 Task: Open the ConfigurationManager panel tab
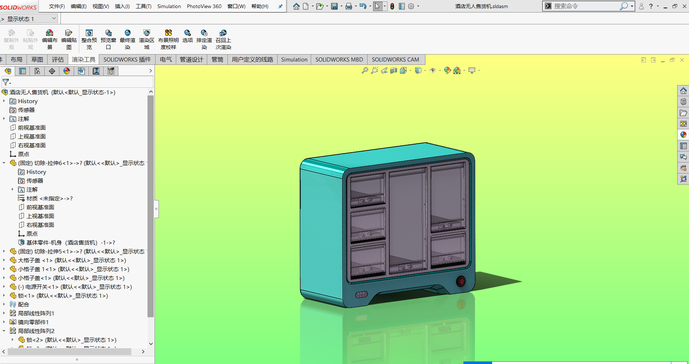(37, 71)
